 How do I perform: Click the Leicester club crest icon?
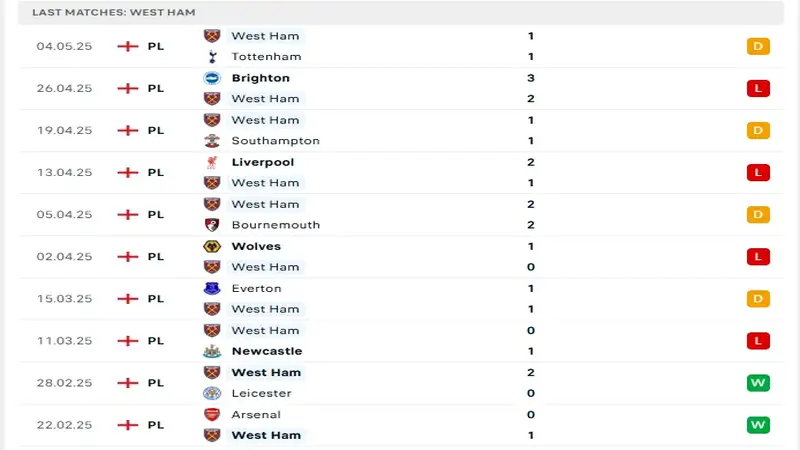click(211, 393)
